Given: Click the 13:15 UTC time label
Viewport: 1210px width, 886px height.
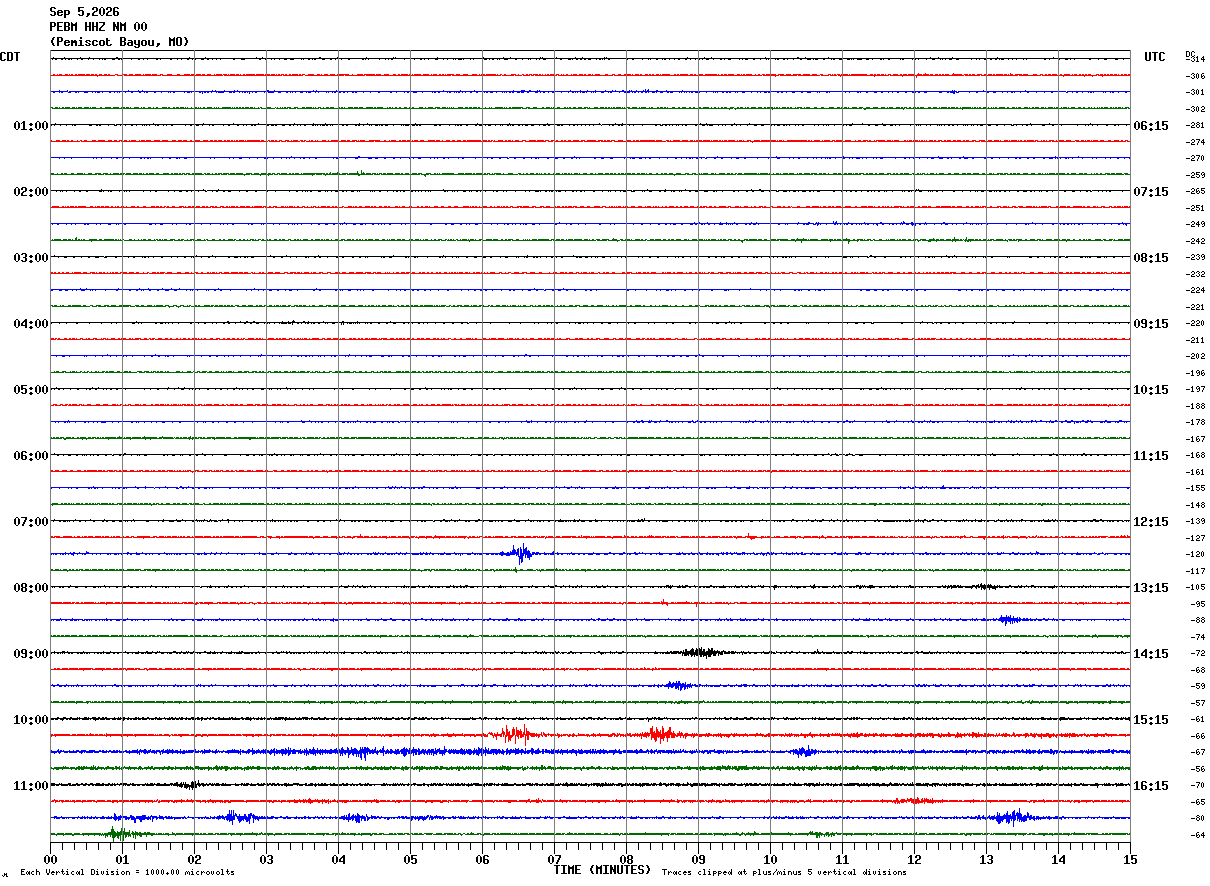Looking at the screenshot, I should pyautogui.click(x=1151, y=588).
